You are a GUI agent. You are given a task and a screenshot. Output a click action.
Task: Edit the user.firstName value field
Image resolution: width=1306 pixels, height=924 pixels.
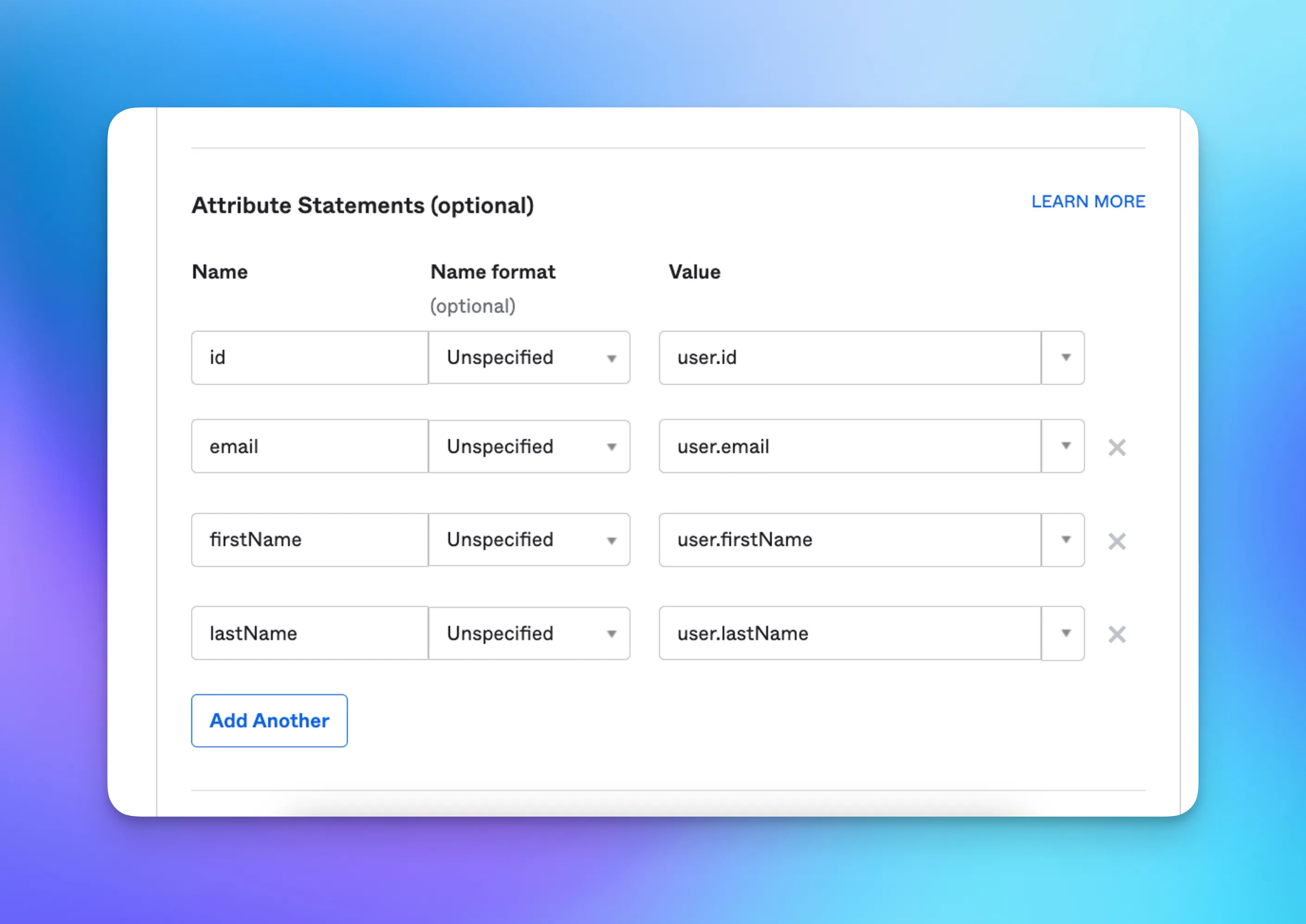pyautogui.click(x=850, y=539)
